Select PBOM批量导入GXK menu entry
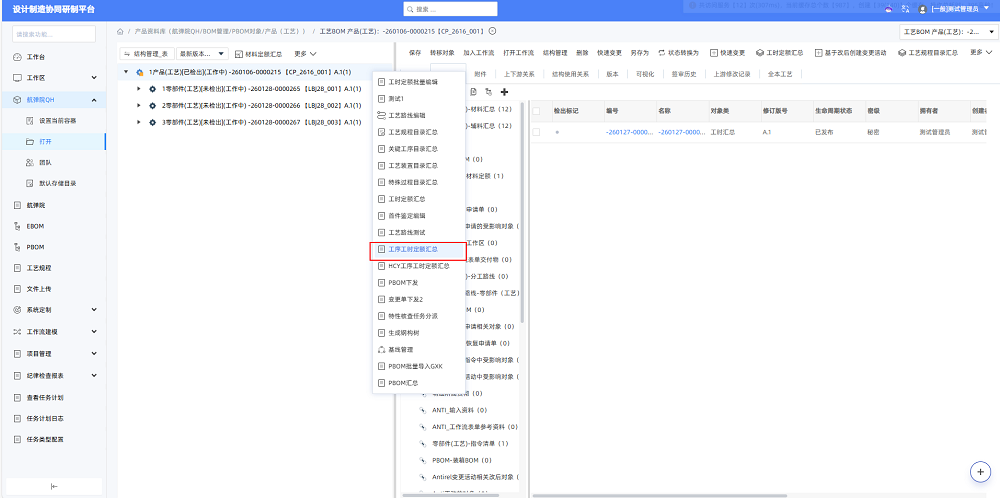Image resolution: width=1000 pixels, height=498 pixels. (x=418, y=366)
